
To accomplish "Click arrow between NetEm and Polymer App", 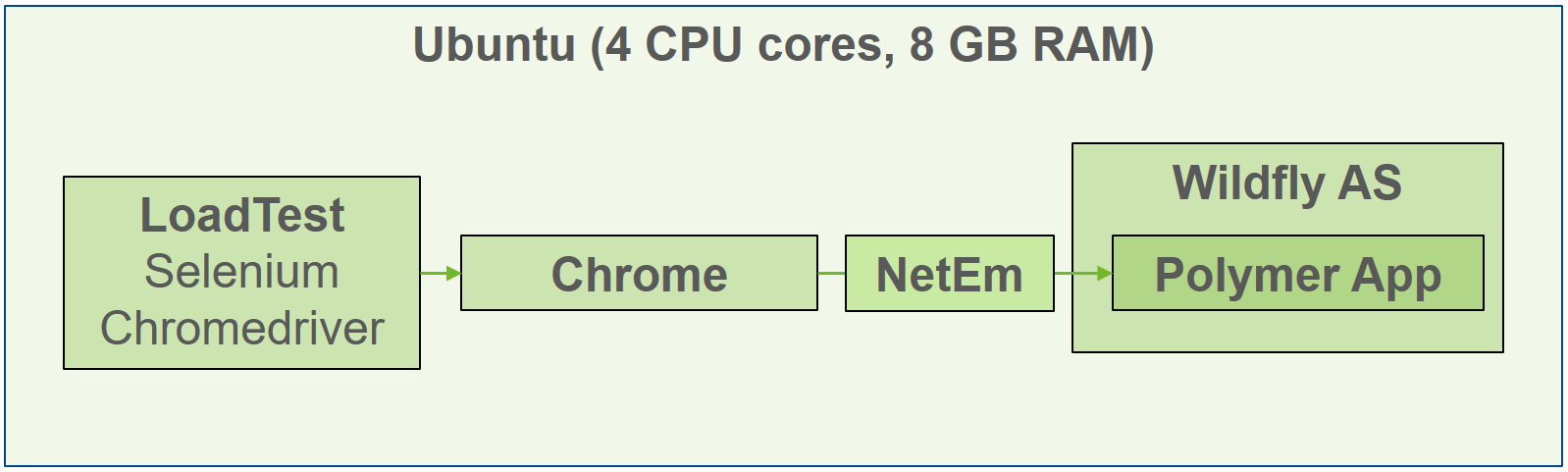I will [1083, 273].
